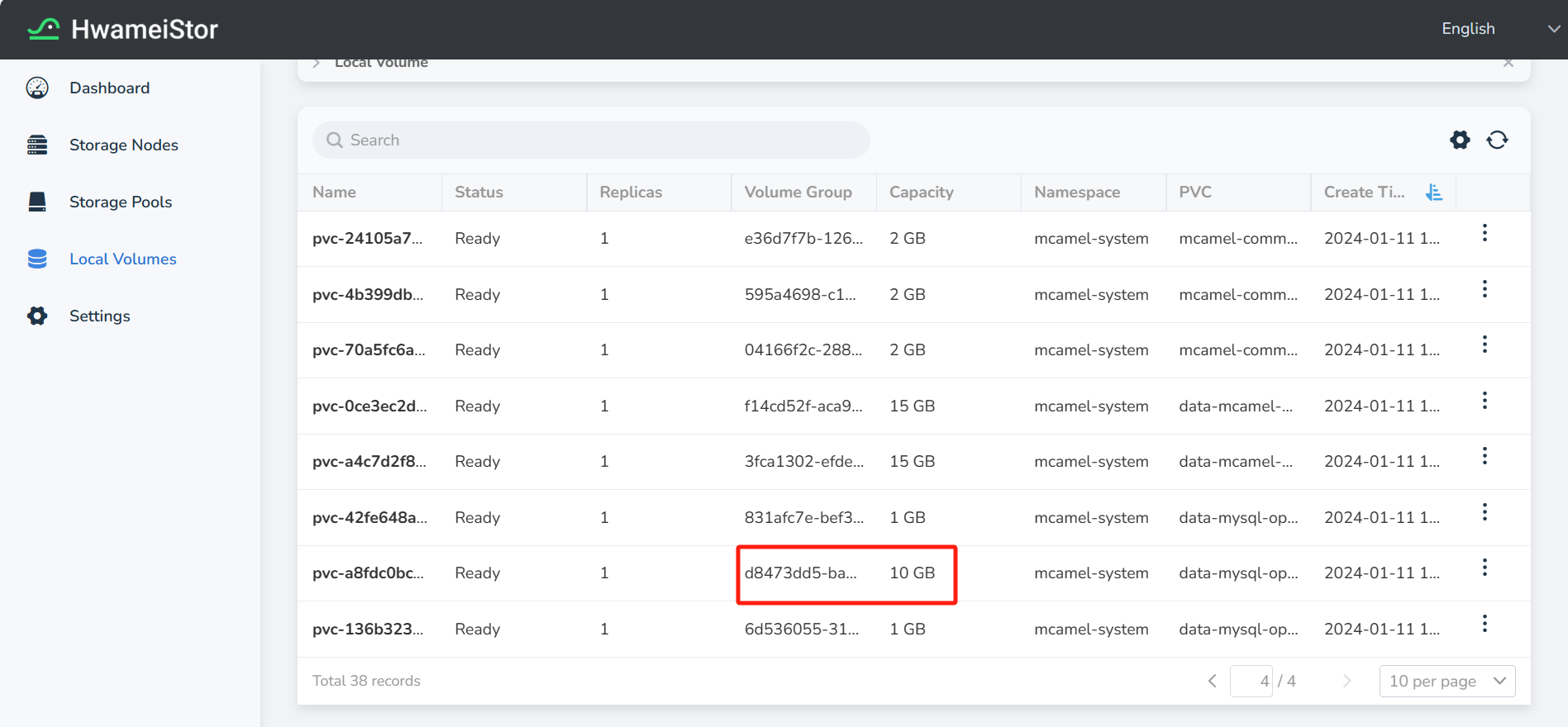Open table column settings gear icon
Viewport: 1568px width, 727px height.
tap(1460, 140)
